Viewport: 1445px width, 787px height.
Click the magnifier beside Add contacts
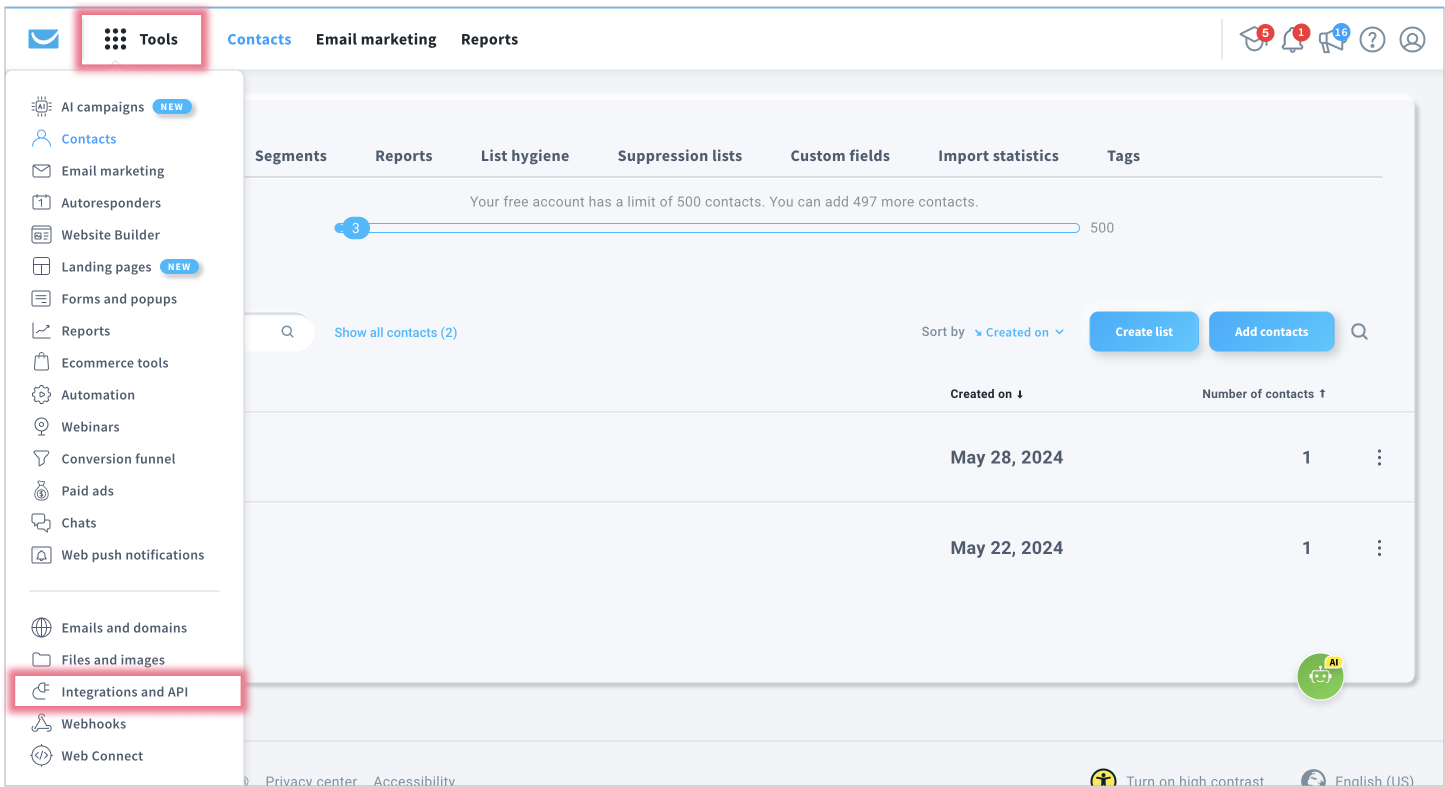(x=1359, y=332)
